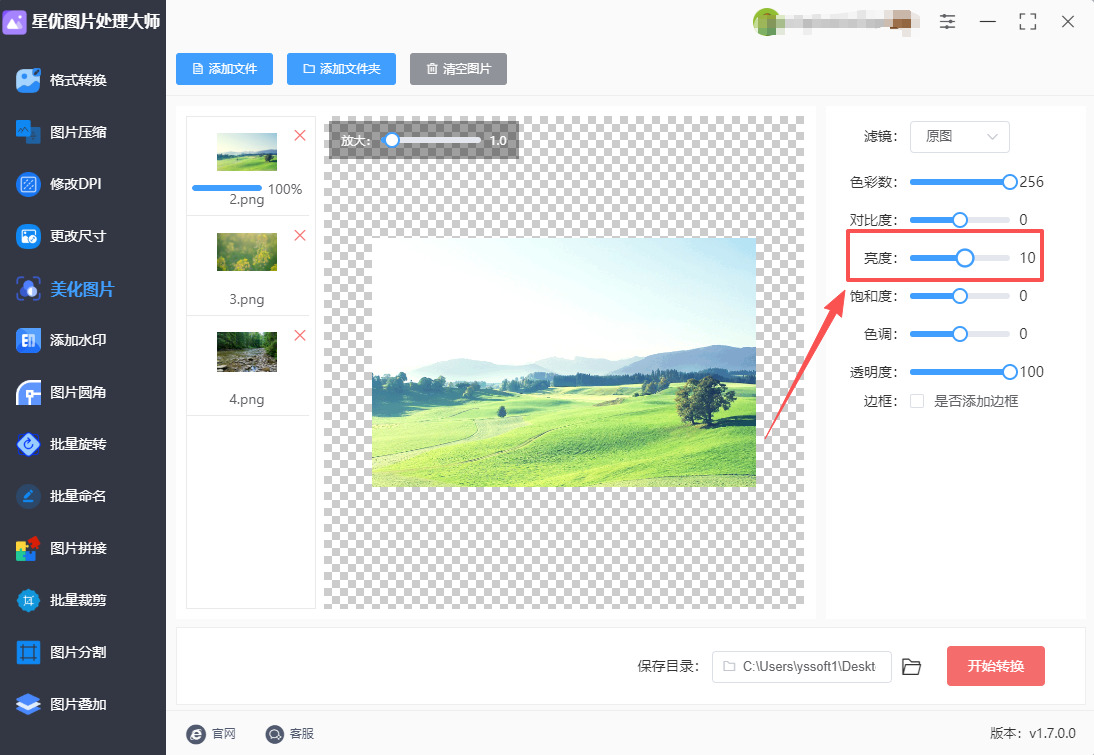The image size is (1094, 755).
Task: Click the 饱和度 slider handle
Action: tap(960, 296)
